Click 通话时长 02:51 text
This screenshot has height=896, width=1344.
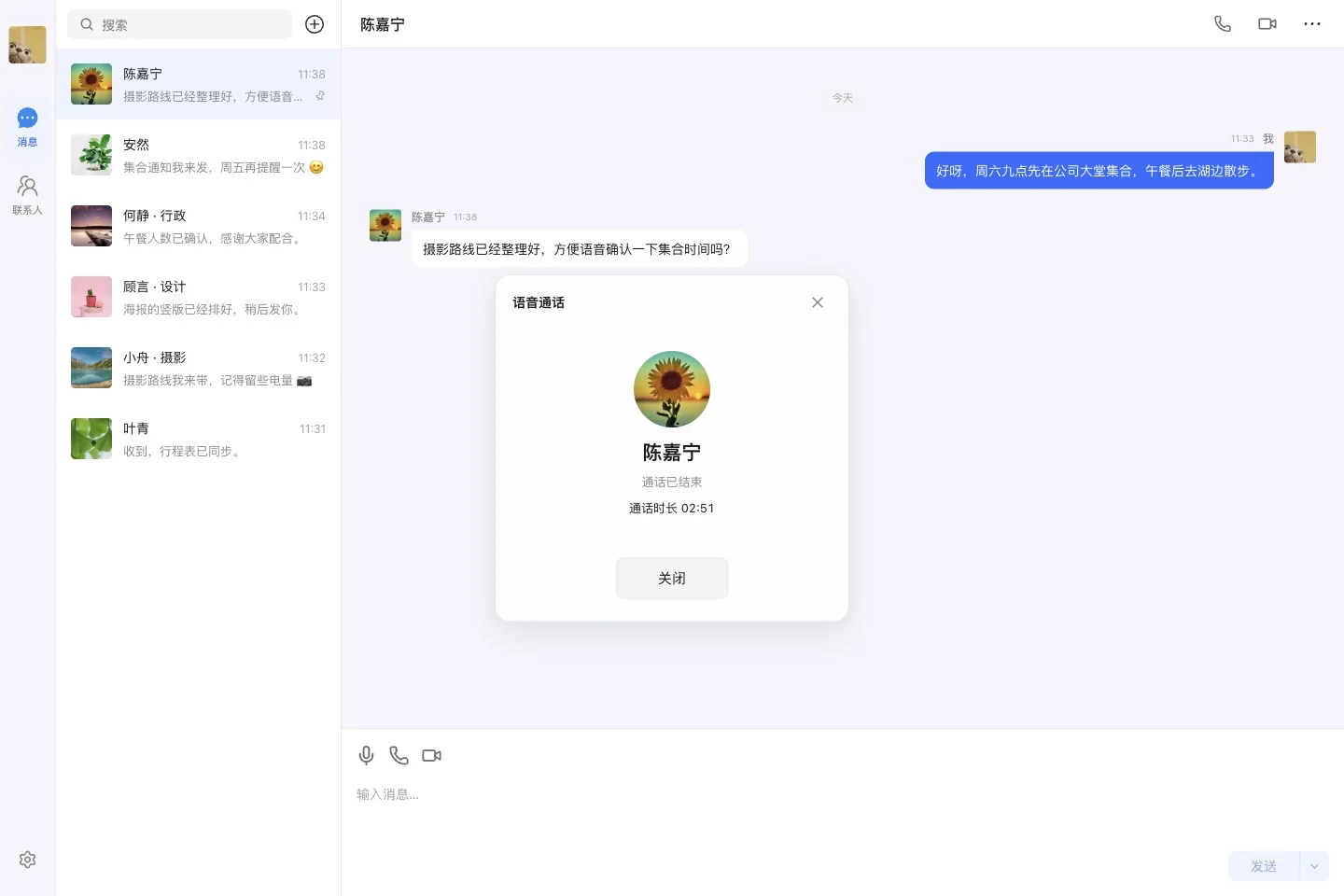coord(672,509)
